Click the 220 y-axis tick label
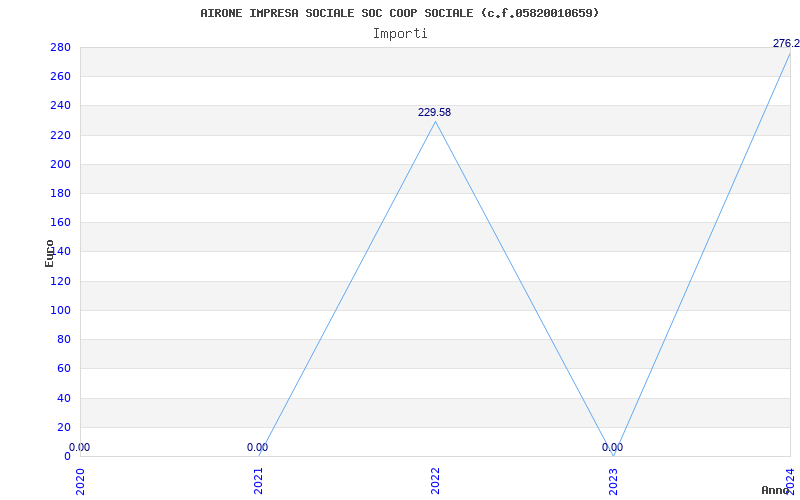The height and width of the screenshot is (500, 800). tap(60, 135)
